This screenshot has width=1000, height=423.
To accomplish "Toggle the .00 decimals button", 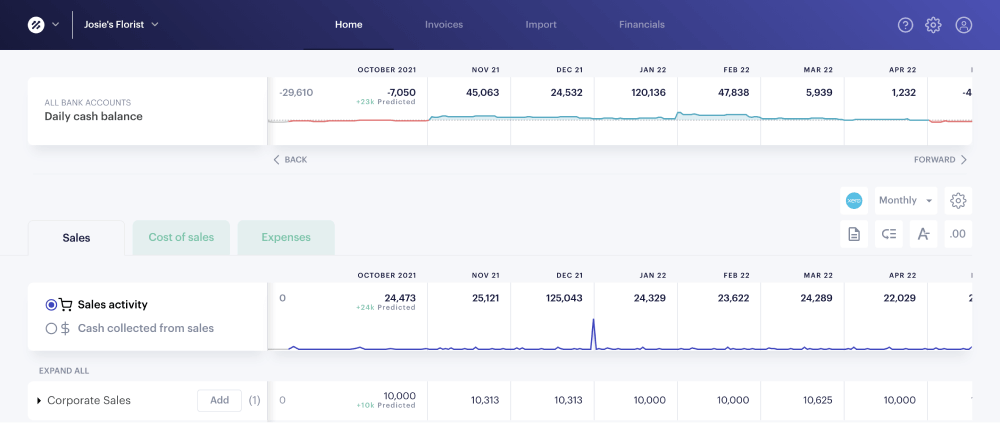I will [958, 234].
